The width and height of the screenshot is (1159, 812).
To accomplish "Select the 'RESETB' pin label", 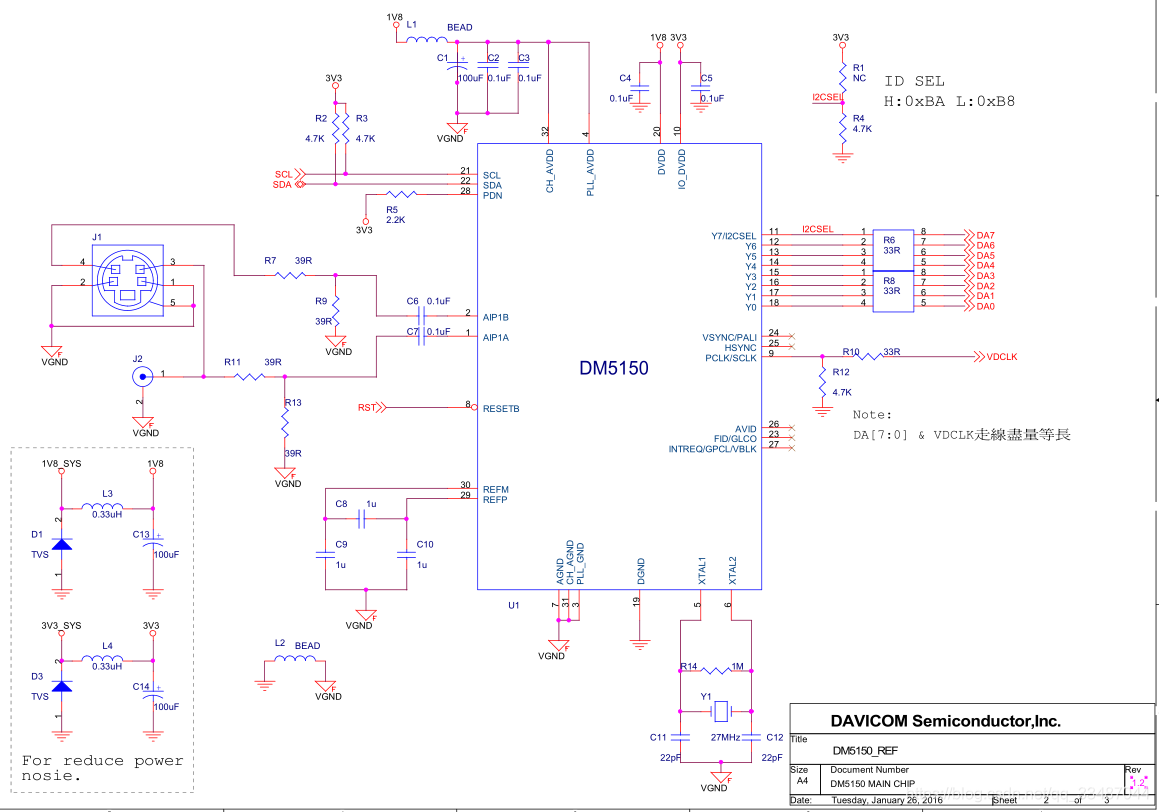I will (500, 409).
